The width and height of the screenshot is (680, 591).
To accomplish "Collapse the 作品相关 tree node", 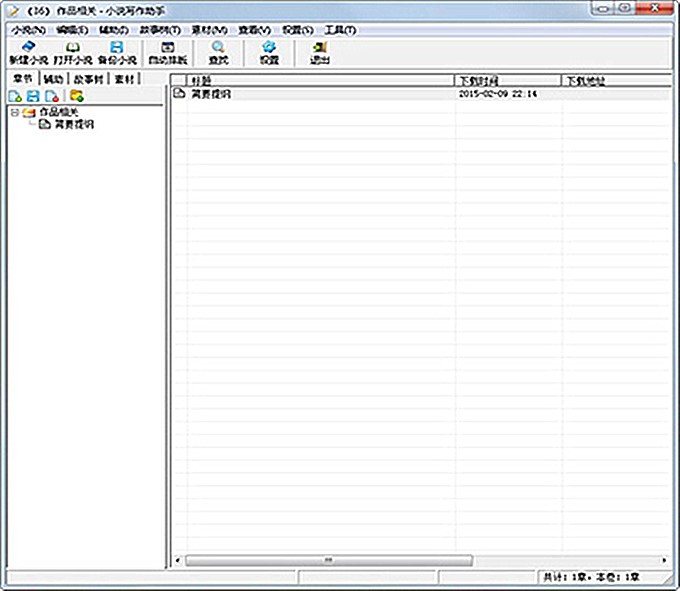I will click(x=15, y=113).
